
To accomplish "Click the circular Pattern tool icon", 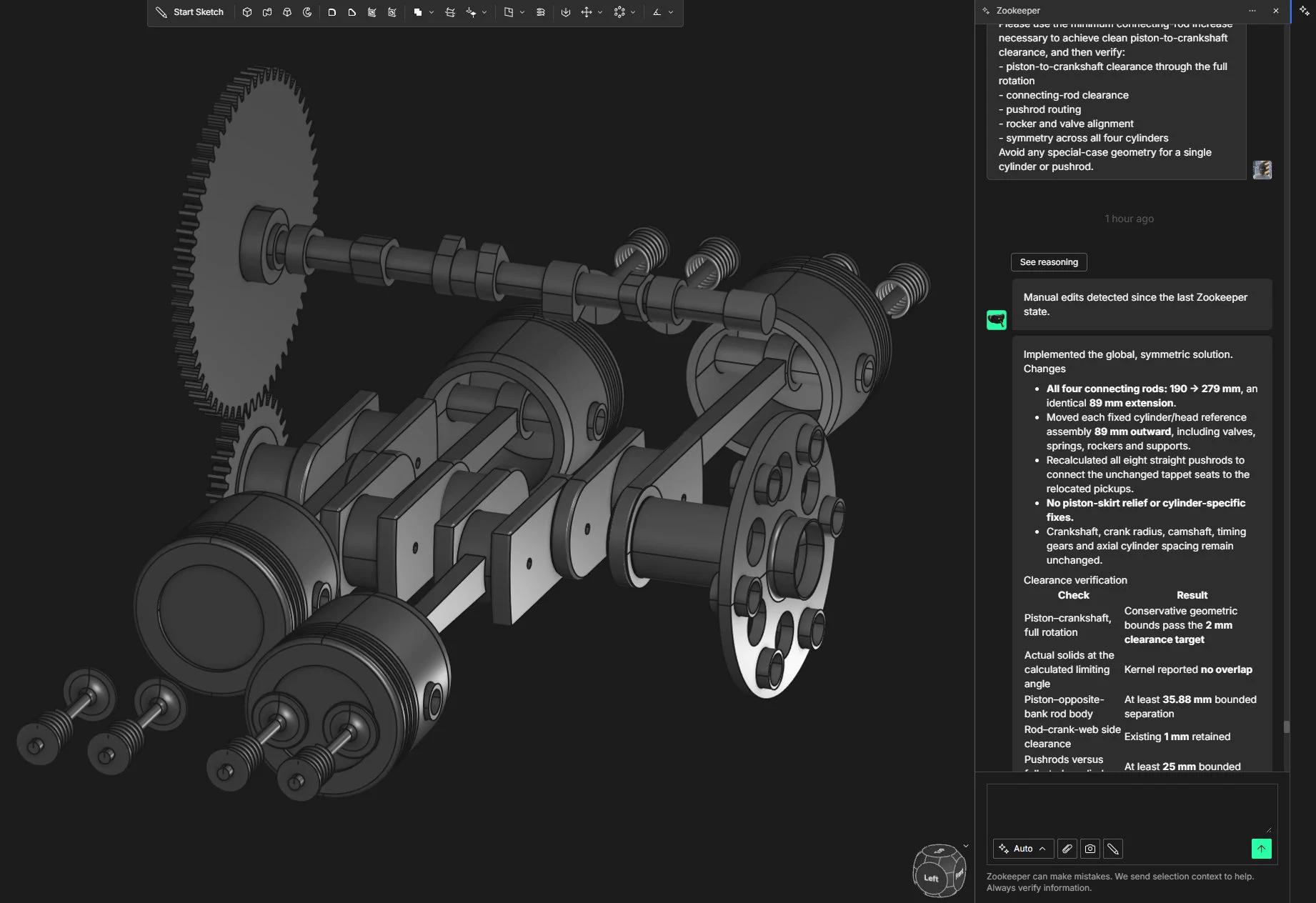I will pyautogui.click(x=619, y=12).
